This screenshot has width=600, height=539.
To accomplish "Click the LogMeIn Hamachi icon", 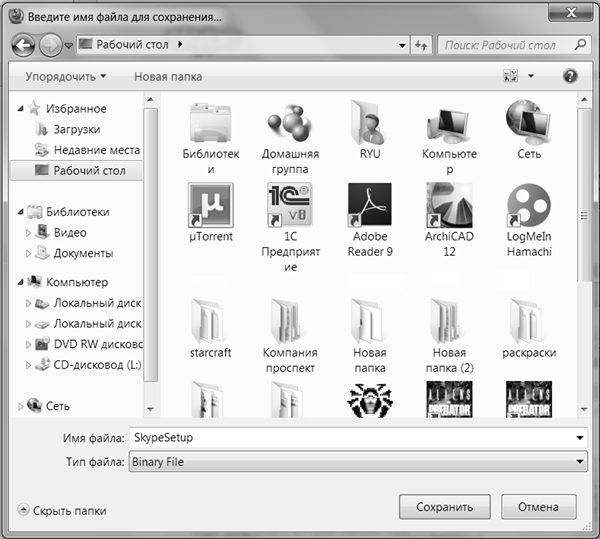I will point(529,207).
